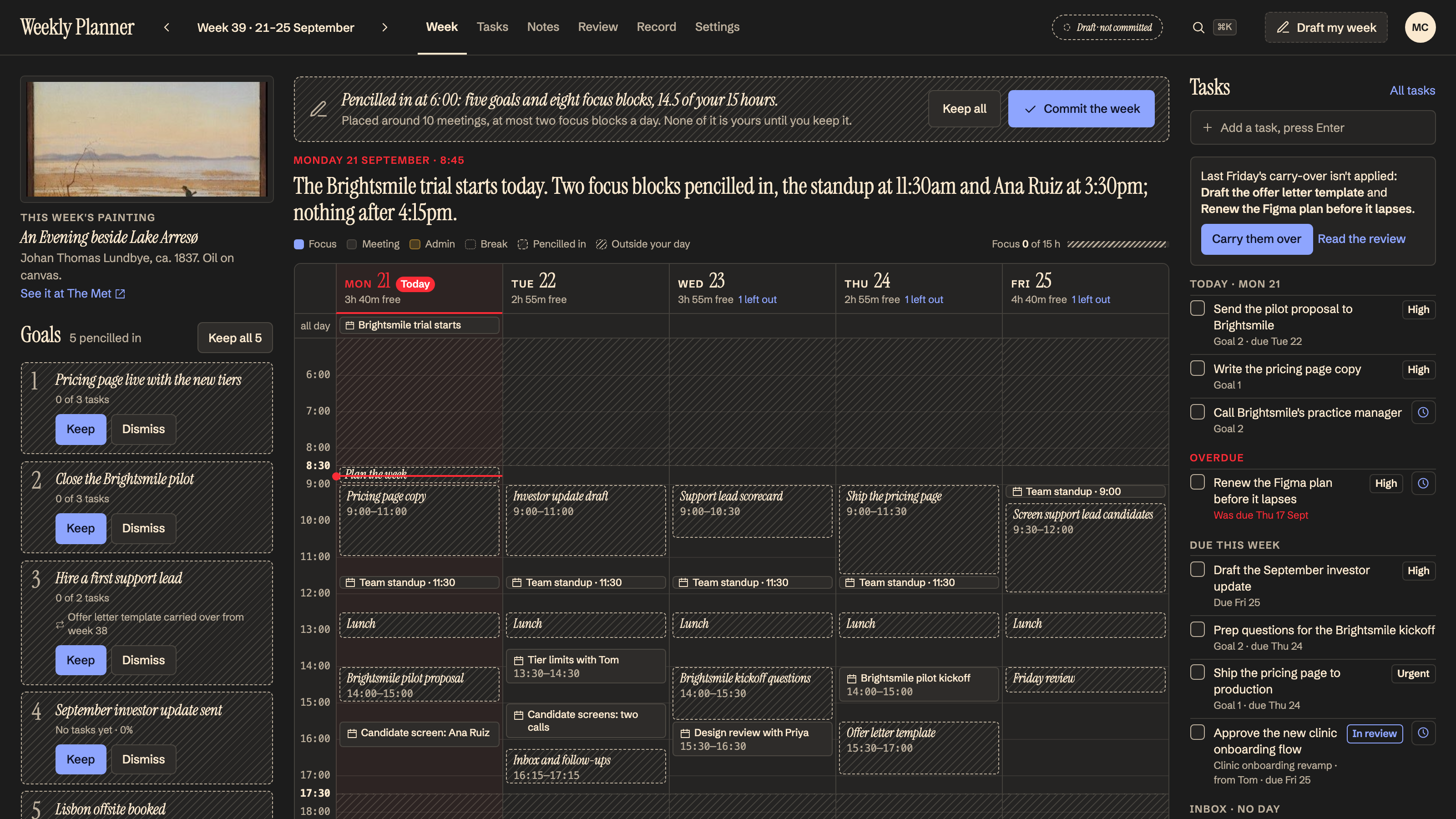
Task: Open search with the magnifier icon
Action: point(1198,27)
